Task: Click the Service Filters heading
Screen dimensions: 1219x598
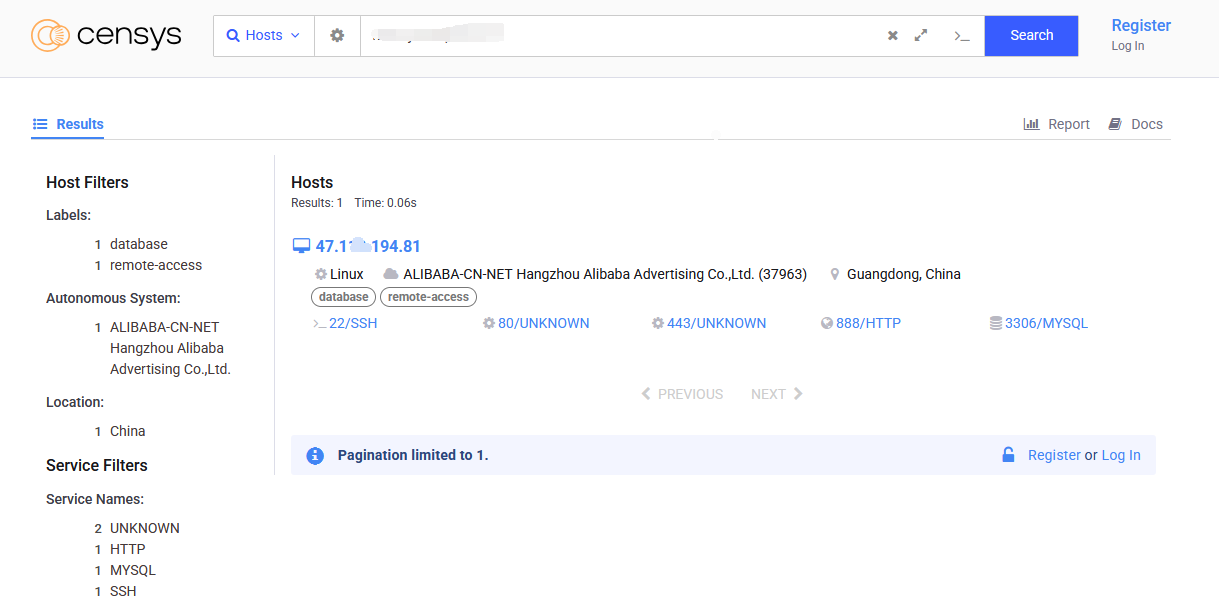Action: (x=97, y=465)
